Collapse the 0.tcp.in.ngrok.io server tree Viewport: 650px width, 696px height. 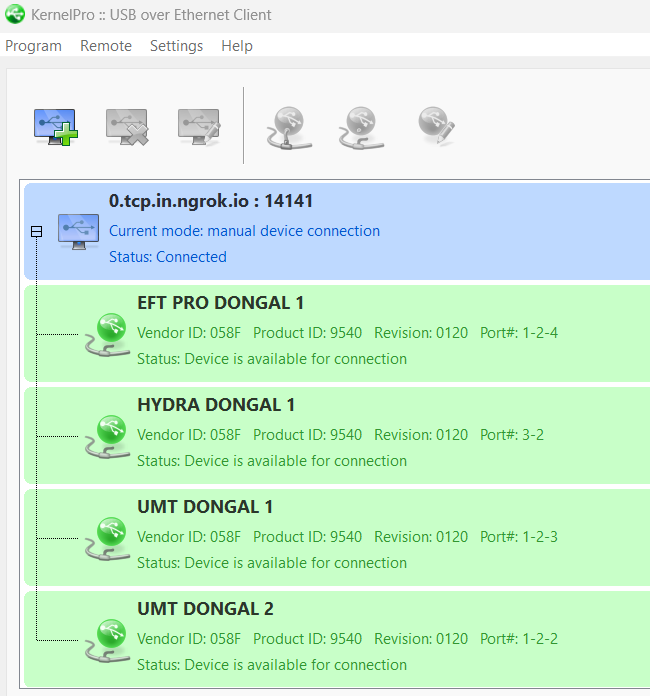pyautogui.click(x=36, y=231)
